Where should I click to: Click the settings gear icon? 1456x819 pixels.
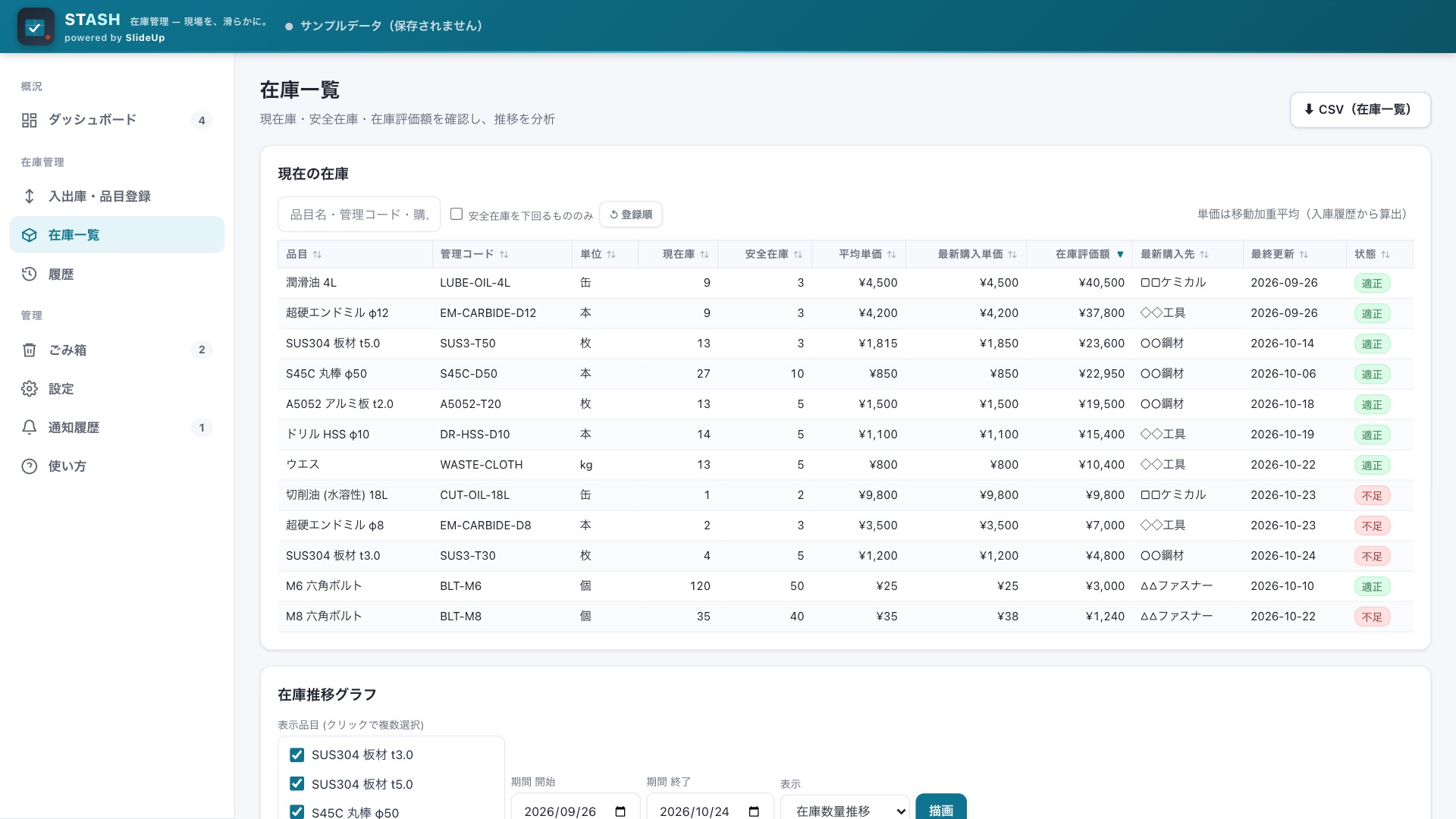click(29, 389)
